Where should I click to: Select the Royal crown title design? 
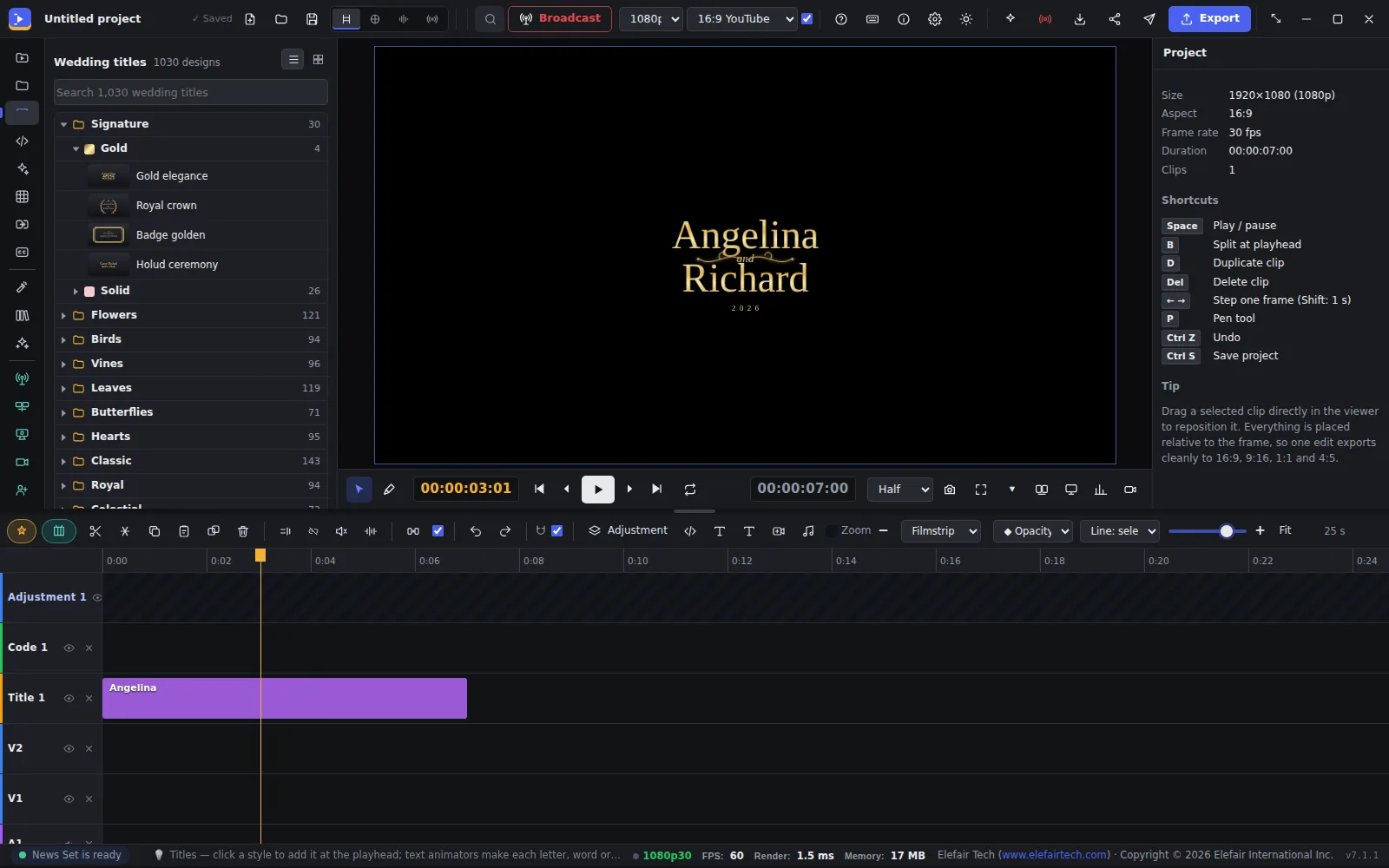point(191,206)
